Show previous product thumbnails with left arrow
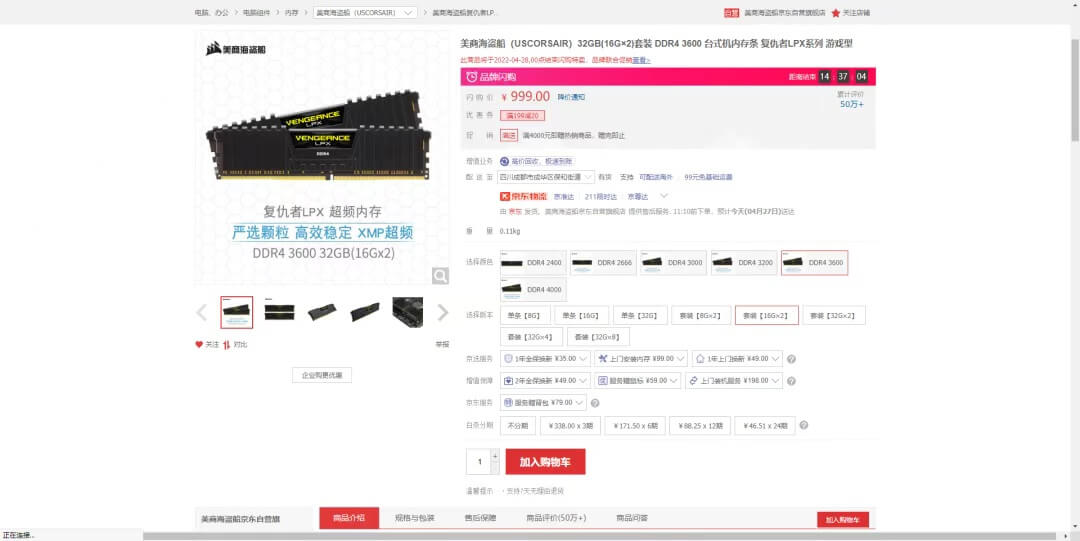Image resolution: width=1080 pixels, height=541 pixels. click(202, 312)
